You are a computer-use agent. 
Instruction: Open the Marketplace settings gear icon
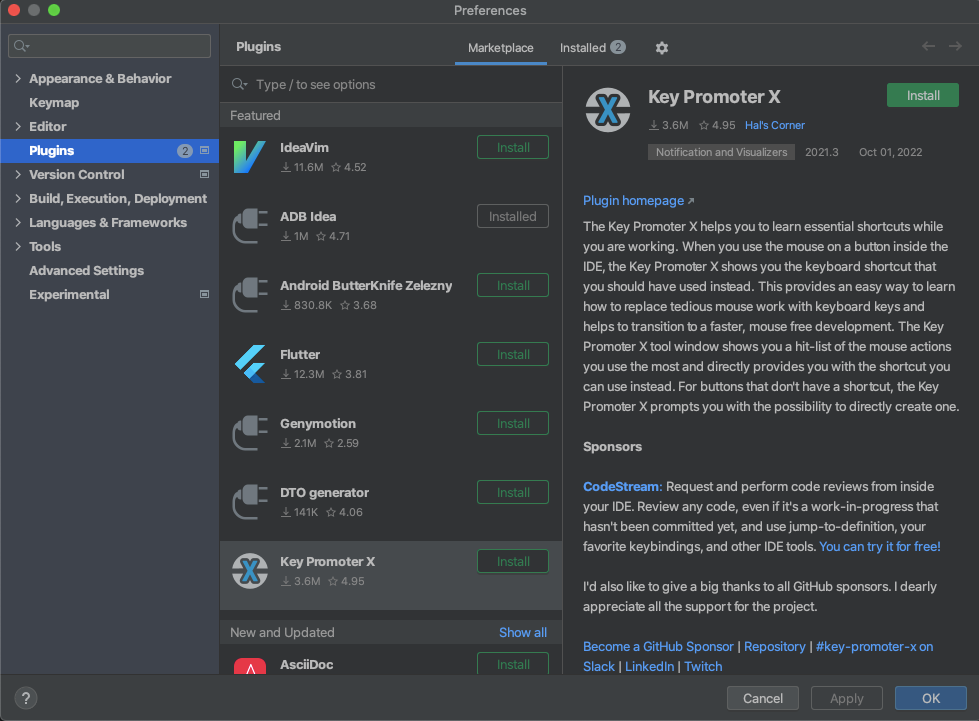click(660, 47)
